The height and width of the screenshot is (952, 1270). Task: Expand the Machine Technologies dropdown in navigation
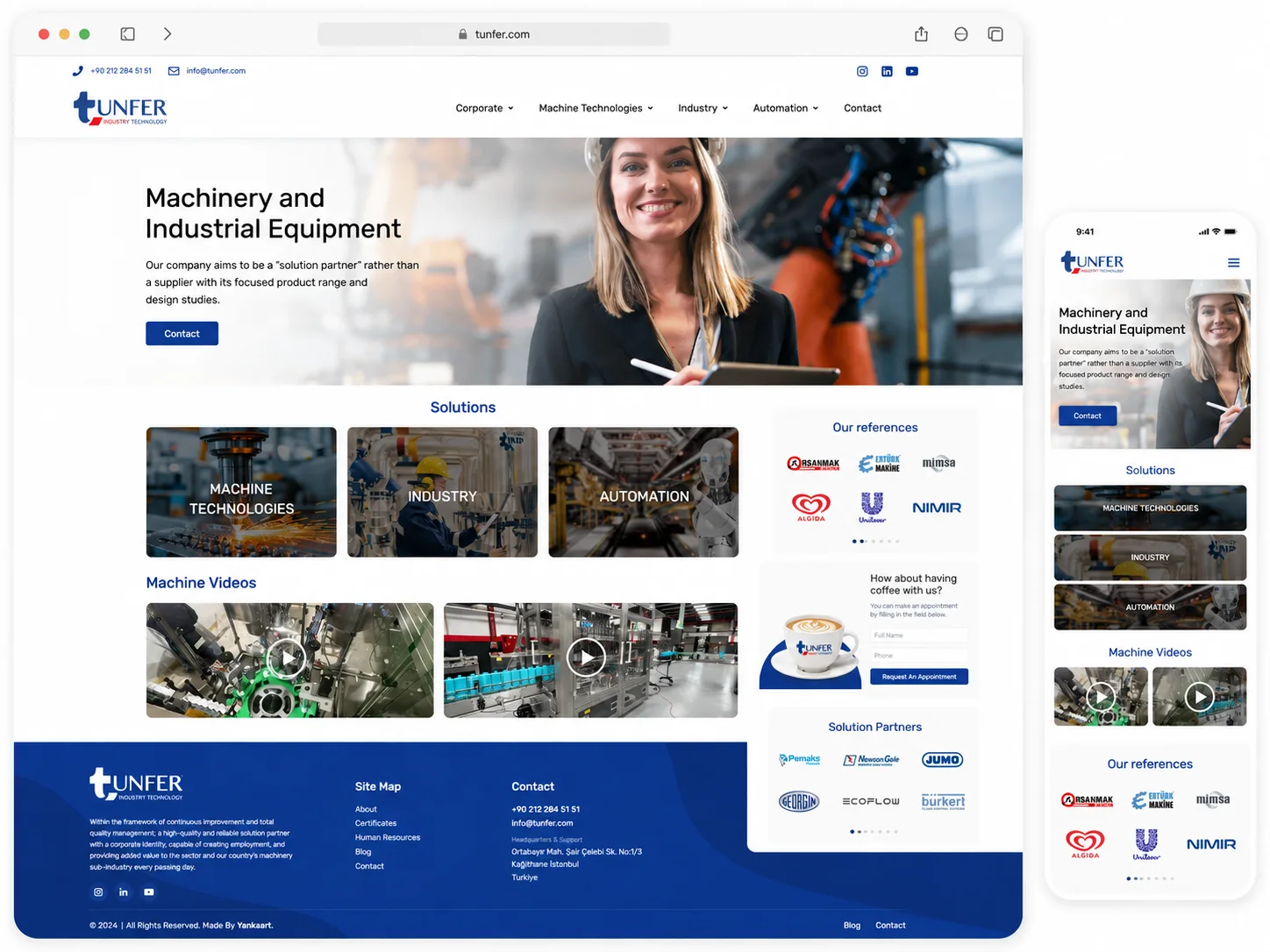click(596, 109)
